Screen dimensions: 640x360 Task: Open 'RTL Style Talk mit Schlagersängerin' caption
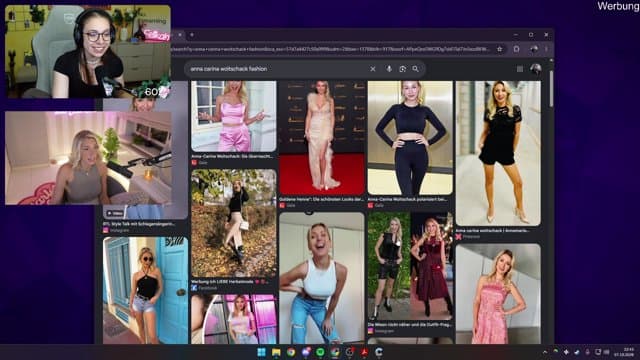point(139,224)
